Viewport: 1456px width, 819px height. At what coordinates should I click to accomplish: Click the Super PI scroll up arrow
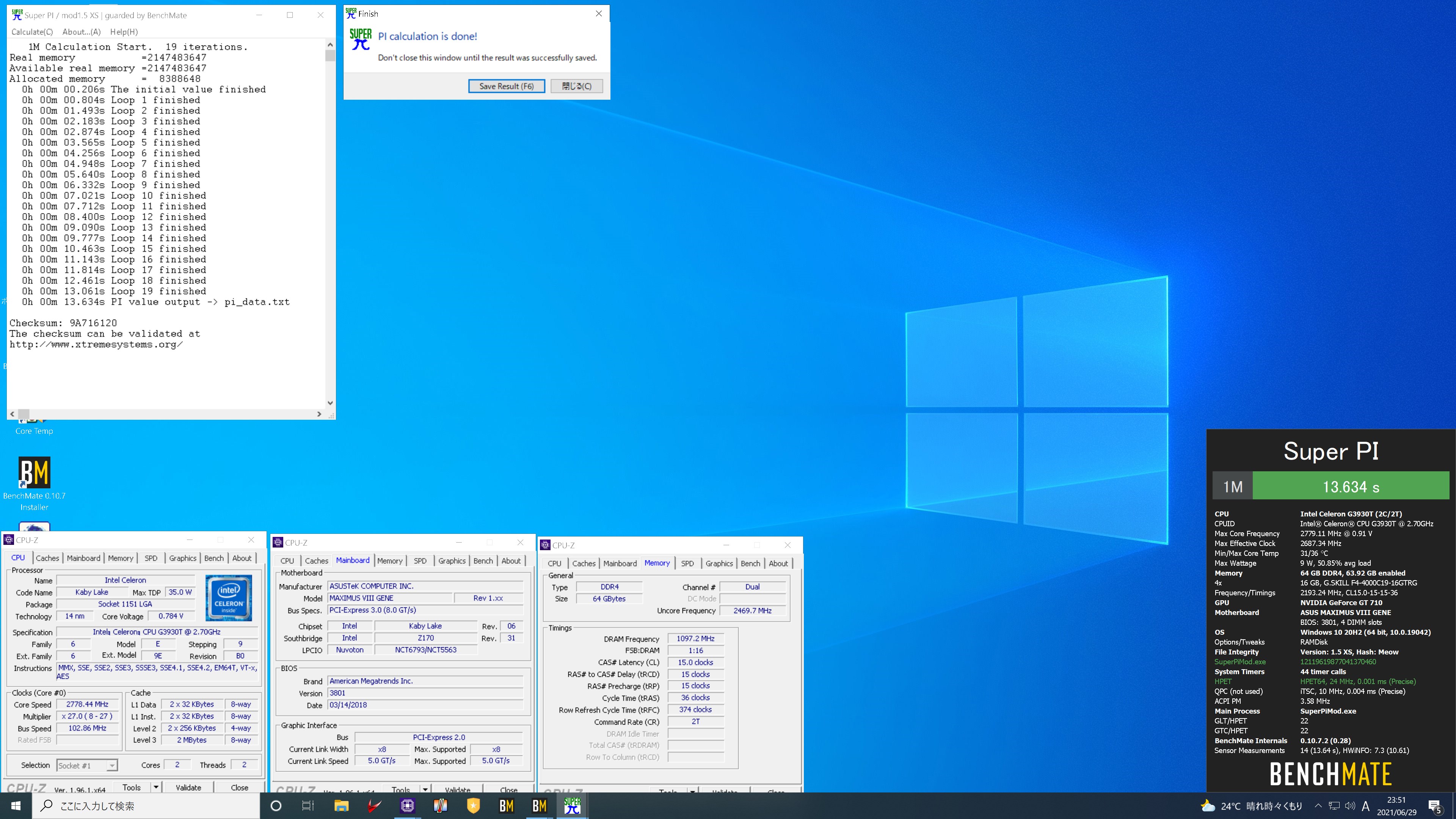[330, 45]
